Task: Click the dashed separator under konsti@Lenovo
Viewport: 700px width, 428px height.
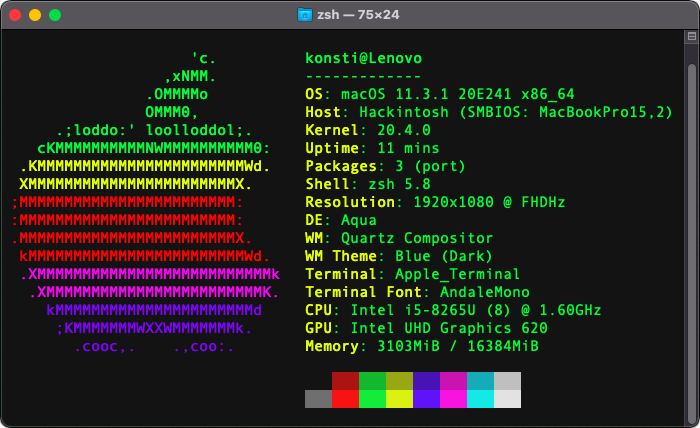Action: [363, 77]
